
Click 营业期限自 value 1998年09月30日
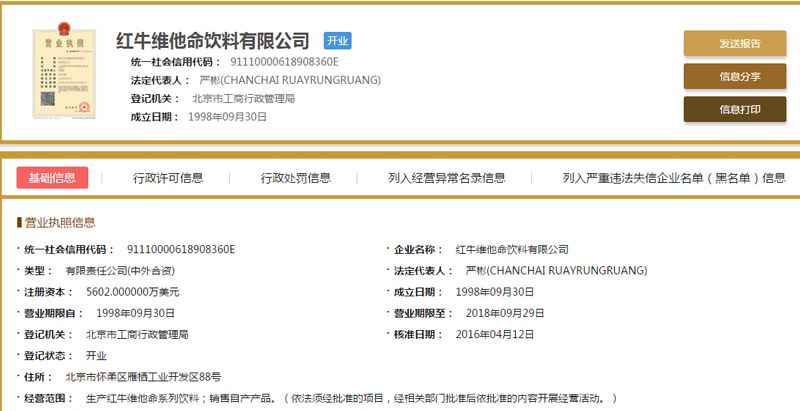tap(135, 313)
